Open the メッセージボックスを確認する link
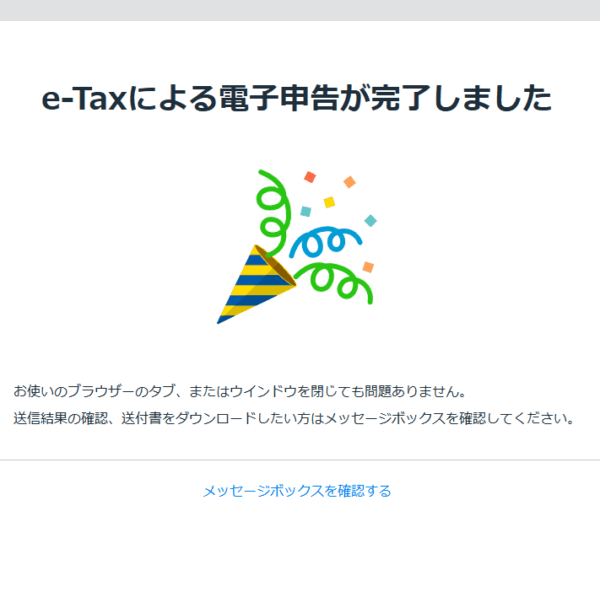The height and width of the screenshot is (597, 600). click(297, 491)
